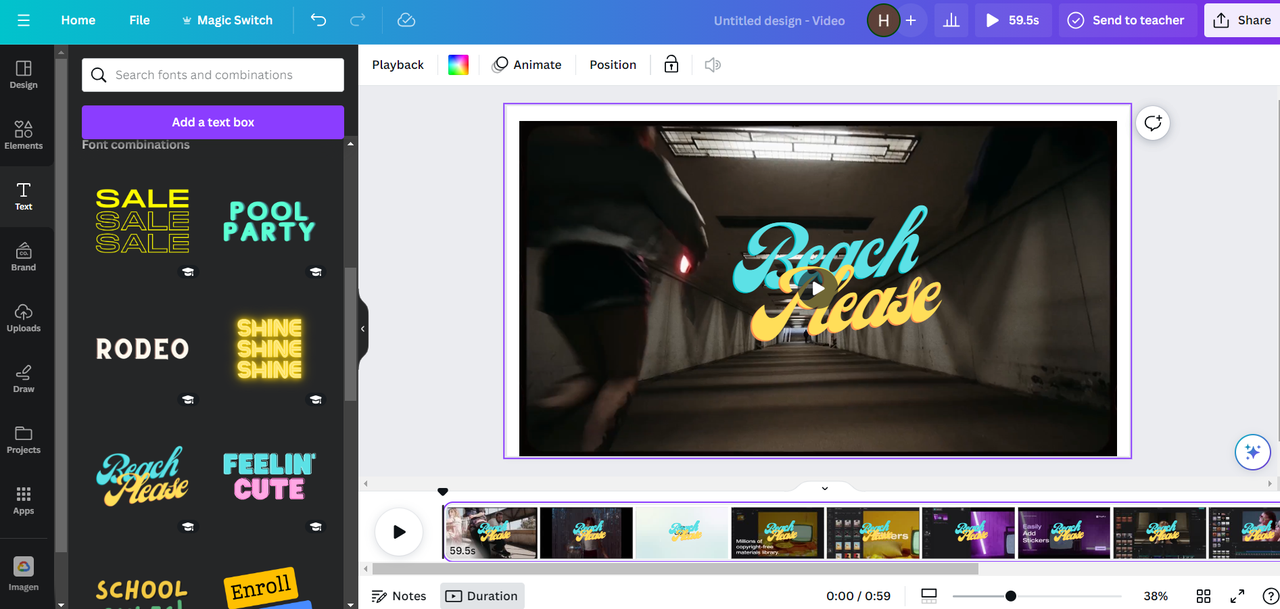Undo the last action
Viewport: 1280px width, 609px height.
point(318,20)
